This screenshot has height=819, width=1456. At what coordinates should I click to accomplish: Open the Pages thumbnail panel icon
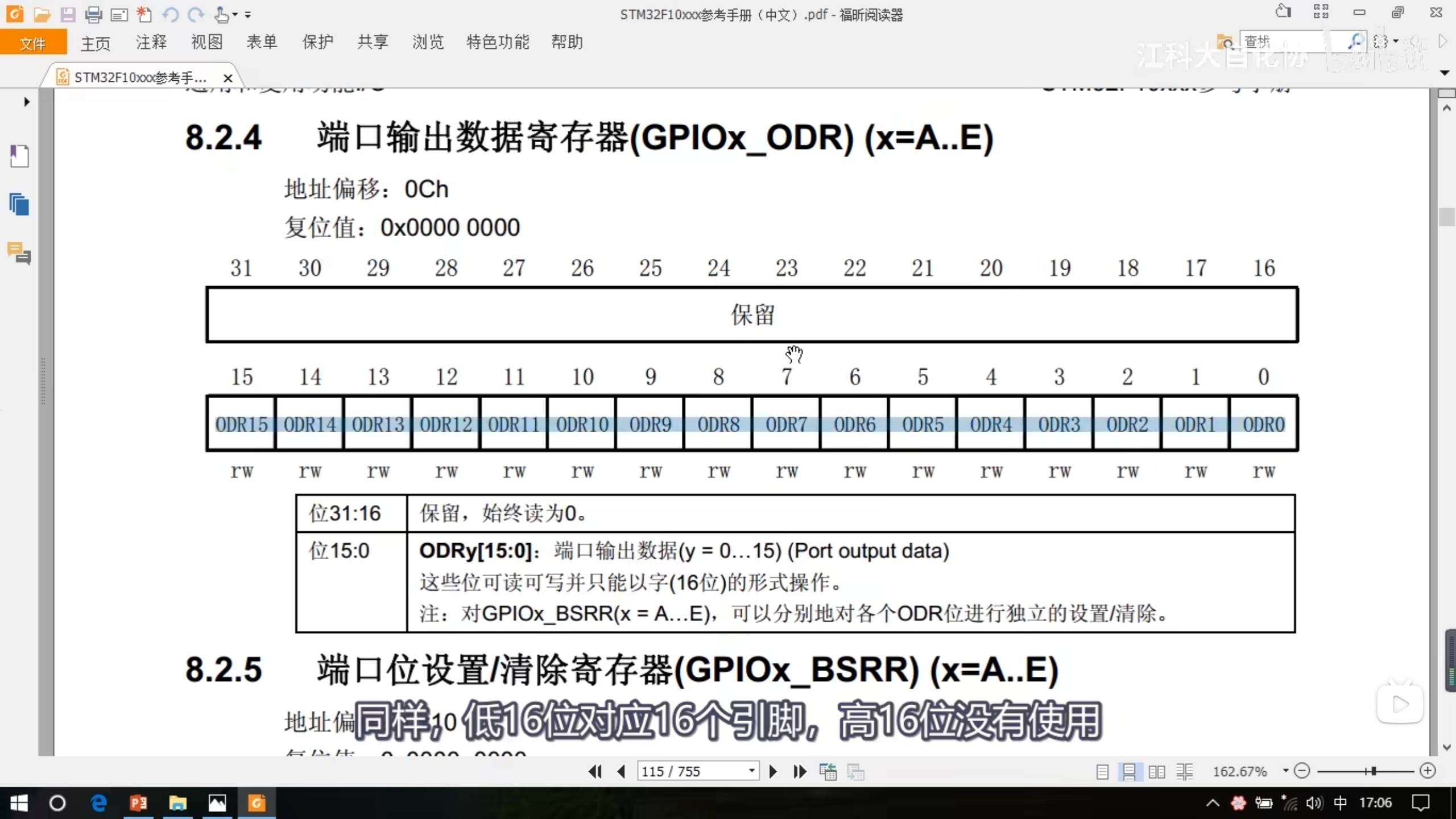pyautogui.click(x=19, y=204)
